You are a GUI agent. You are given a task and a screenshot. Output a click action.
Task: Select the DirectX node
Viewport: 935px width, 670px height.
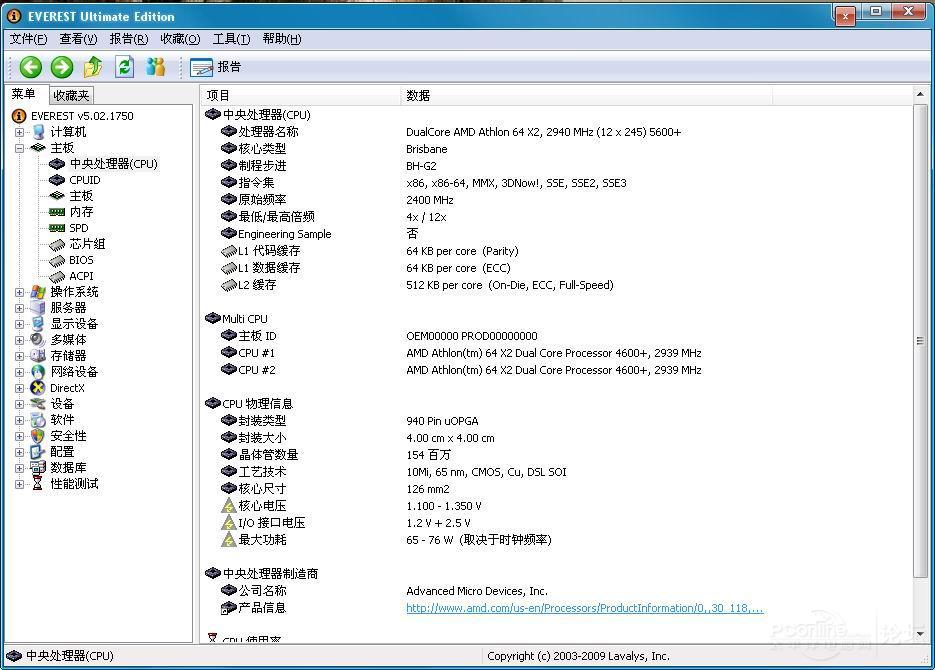tap(67, 388)
